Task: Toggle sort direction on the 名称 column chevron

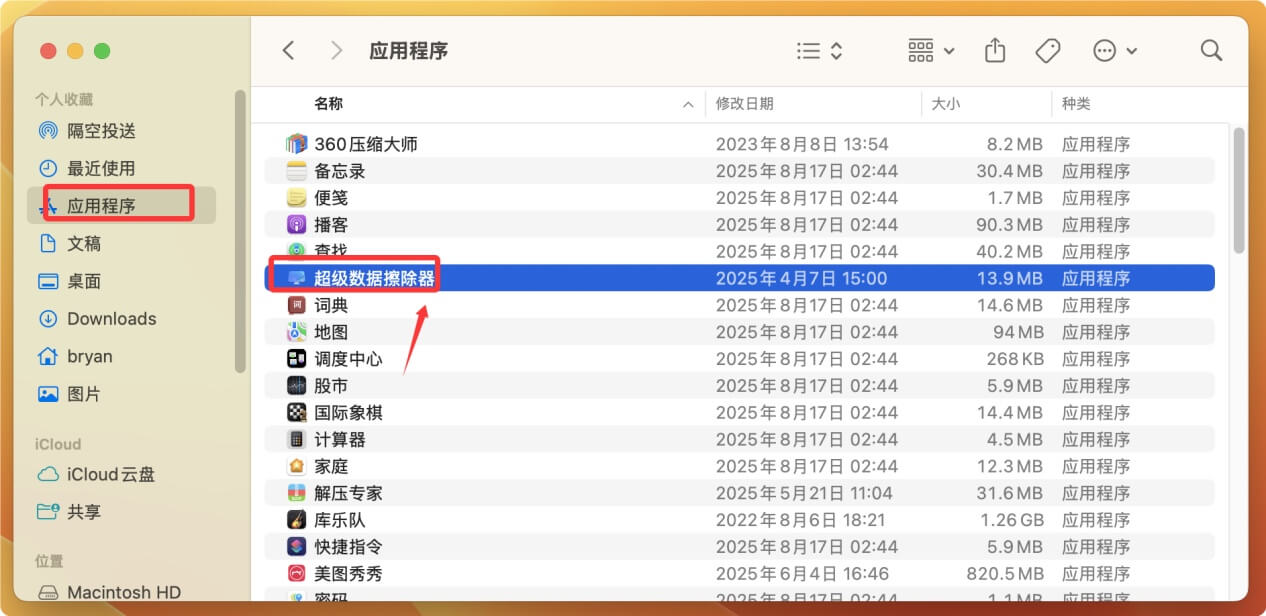Action: [x=687, y=104]
